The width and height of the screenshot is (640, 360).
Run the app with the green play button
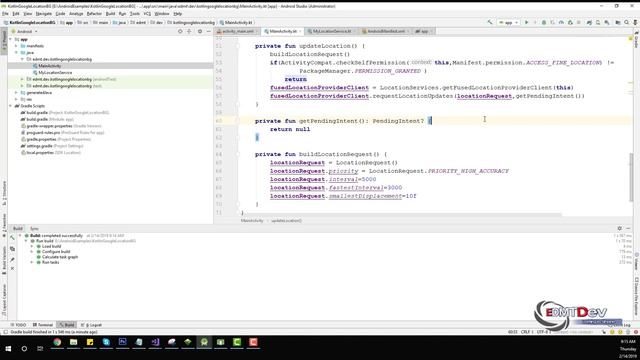pyautogui.click(x=527, y=22)
